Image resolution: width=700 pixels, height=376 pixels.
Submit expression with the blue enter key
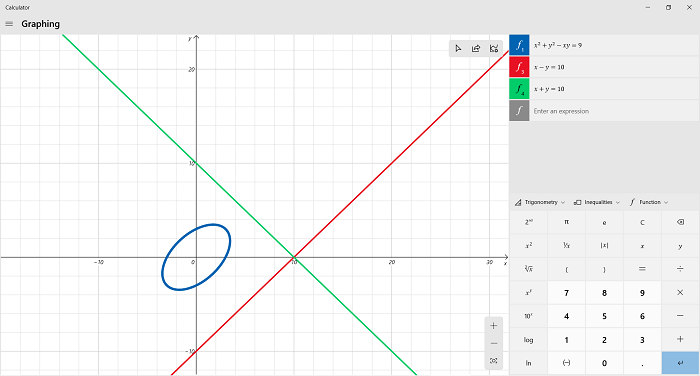(680, 363)
